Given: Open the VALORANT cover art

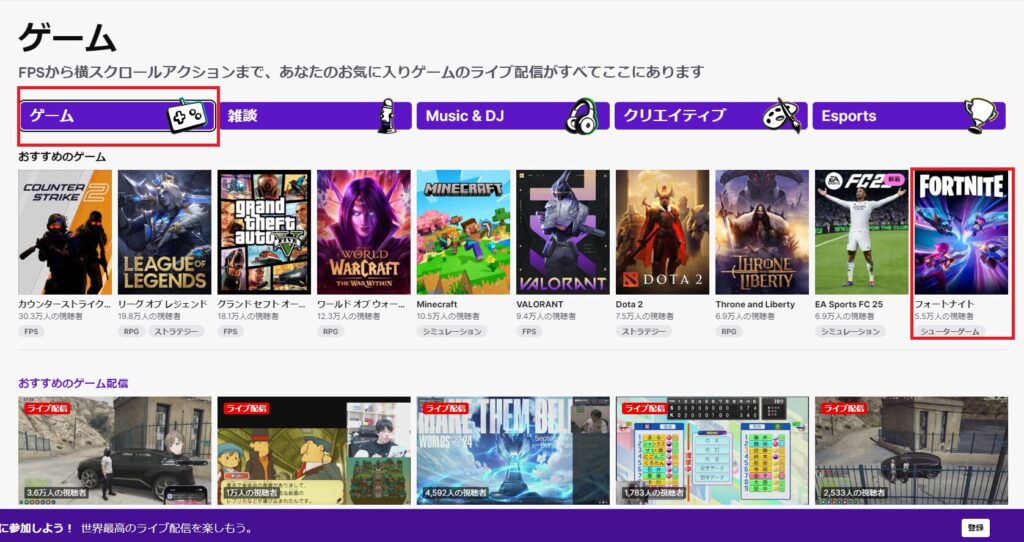Looking at the screenshot, I should click(x=562, y=232).
